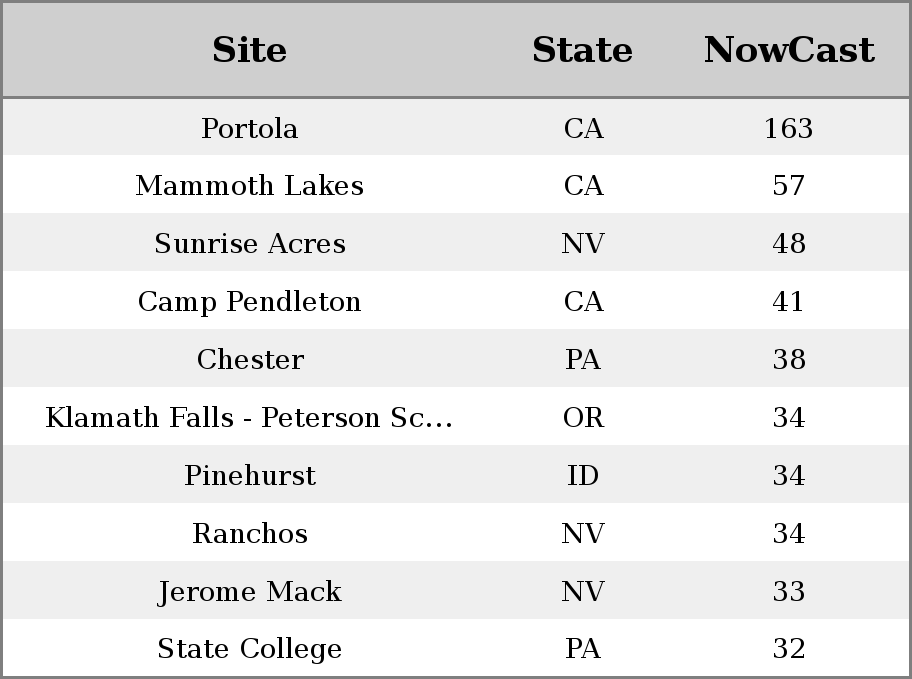Select the OR state cell
This screenshot has height=679, width=912.
click(583, 417)
